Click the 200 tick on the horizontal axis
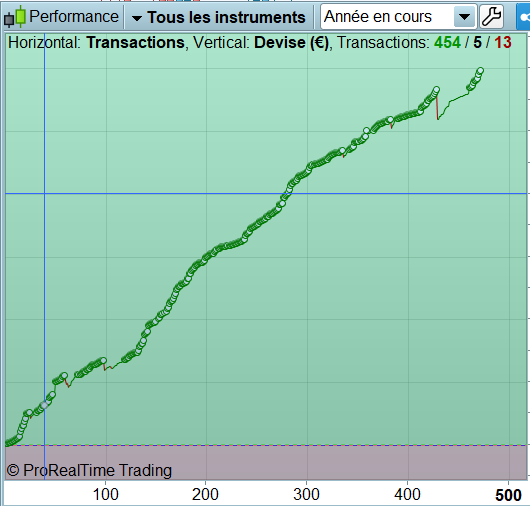Image resolution: width=530 pixels, height=506 pixels. pyautogui.click(x=205, y=495)
